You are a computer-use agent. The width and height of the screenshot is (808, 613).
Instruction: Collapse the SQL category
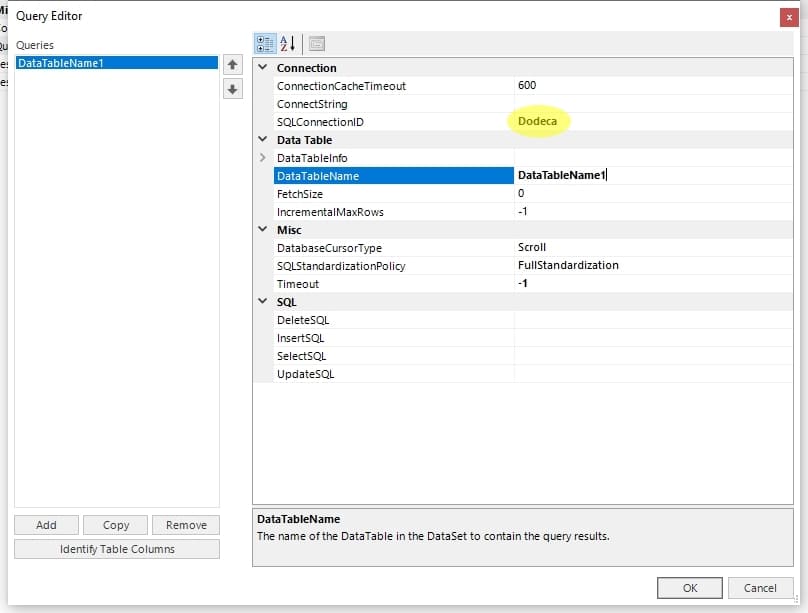point(263,302)
